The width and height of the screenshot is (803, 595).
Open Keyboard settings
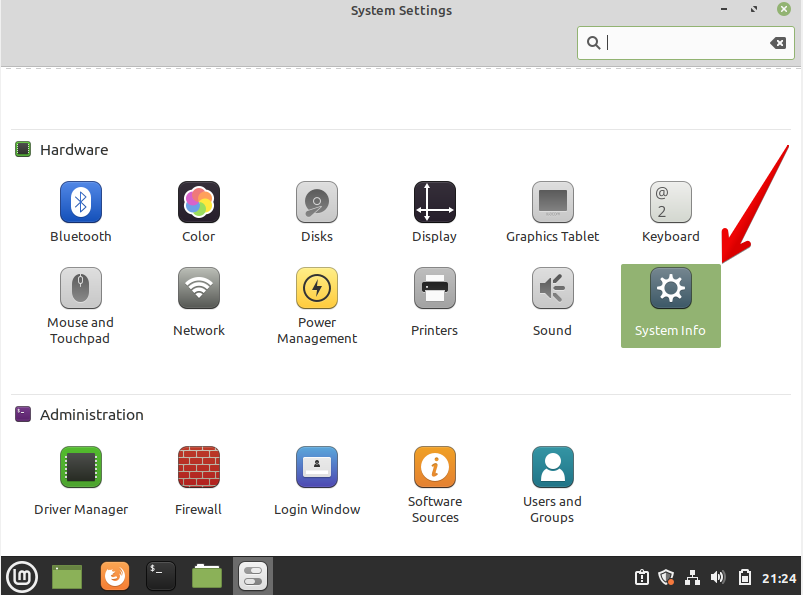[670, 212]
